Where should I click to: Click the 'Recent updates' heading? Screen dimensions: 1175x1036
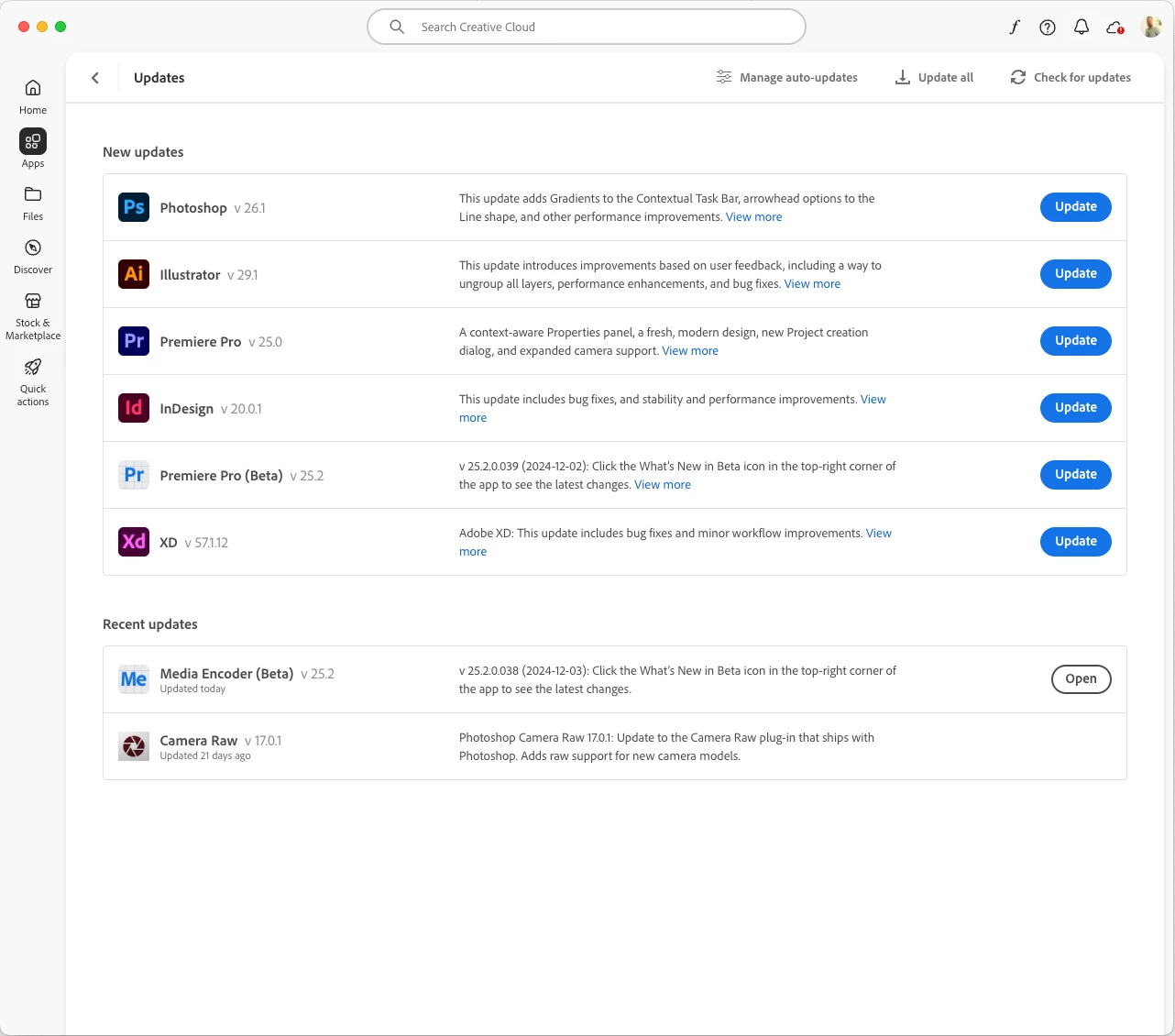pyautogui.click(x=150, y=624)
